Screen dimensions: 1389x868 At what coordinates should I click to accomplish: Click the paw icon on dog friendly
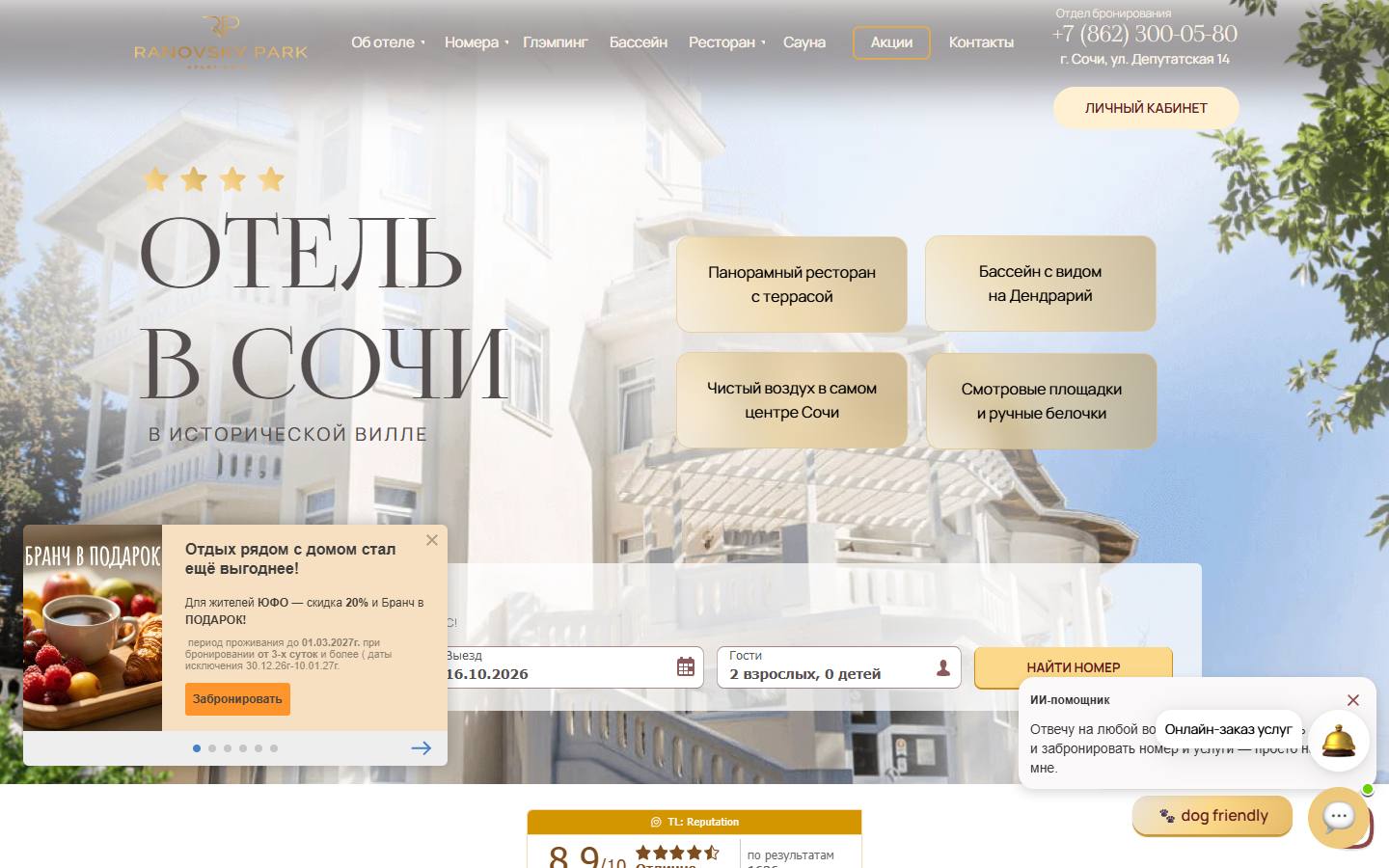coord(1167,816)
